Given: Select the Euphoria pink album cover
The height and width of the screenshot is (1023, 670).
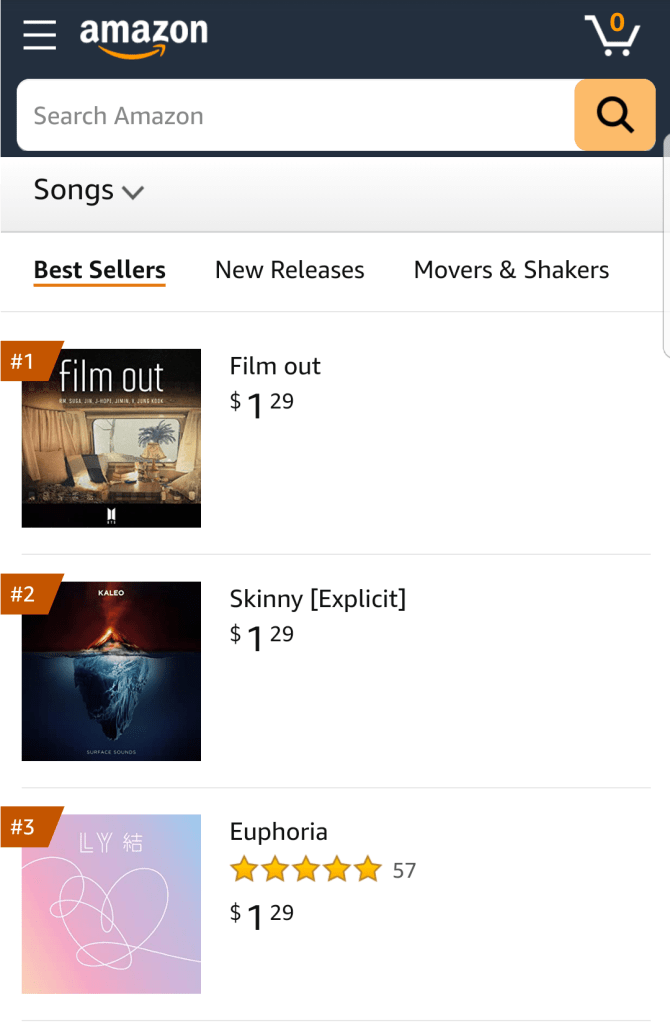Looking at the screenshot, I should pos(111,904).
